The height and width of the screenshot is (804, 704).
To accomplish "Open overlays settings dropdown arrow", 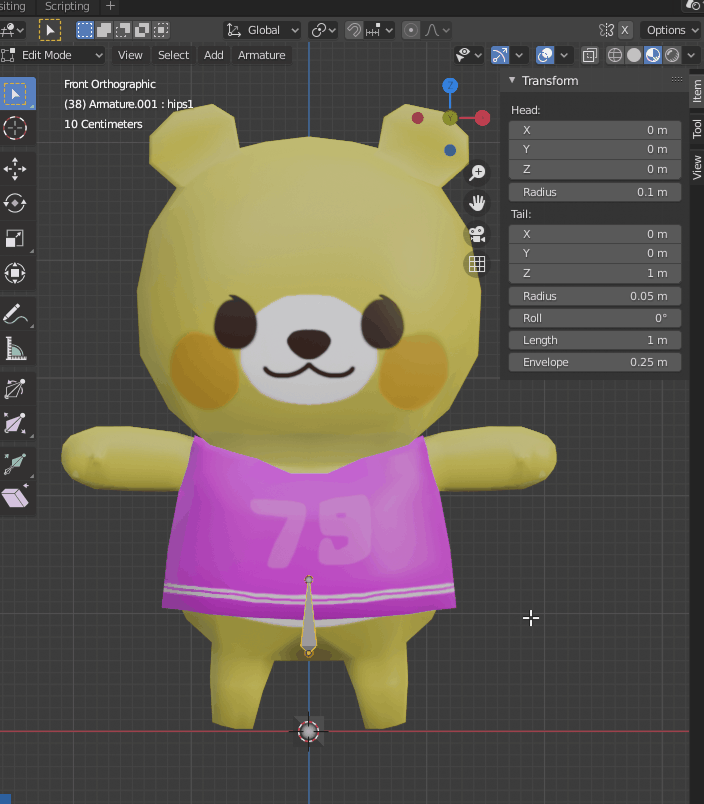I will click(564, 55).
